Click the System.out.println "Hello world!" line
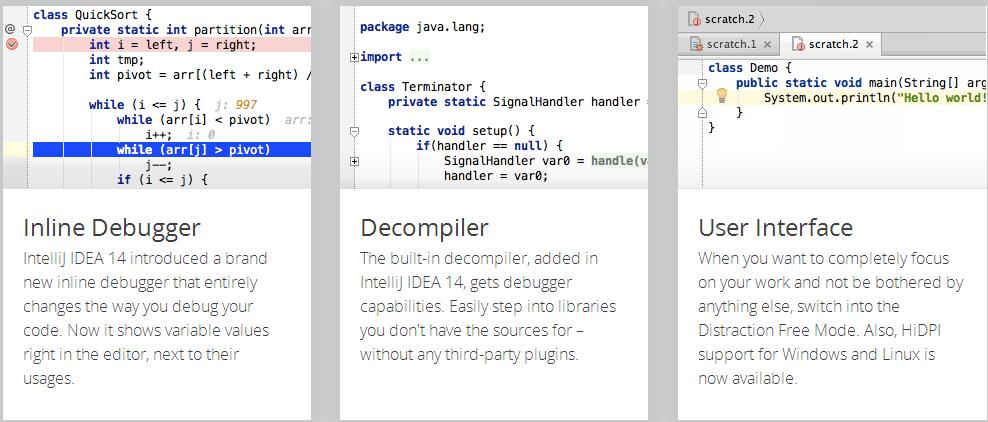The image size is (988, 422). [875, 98]
